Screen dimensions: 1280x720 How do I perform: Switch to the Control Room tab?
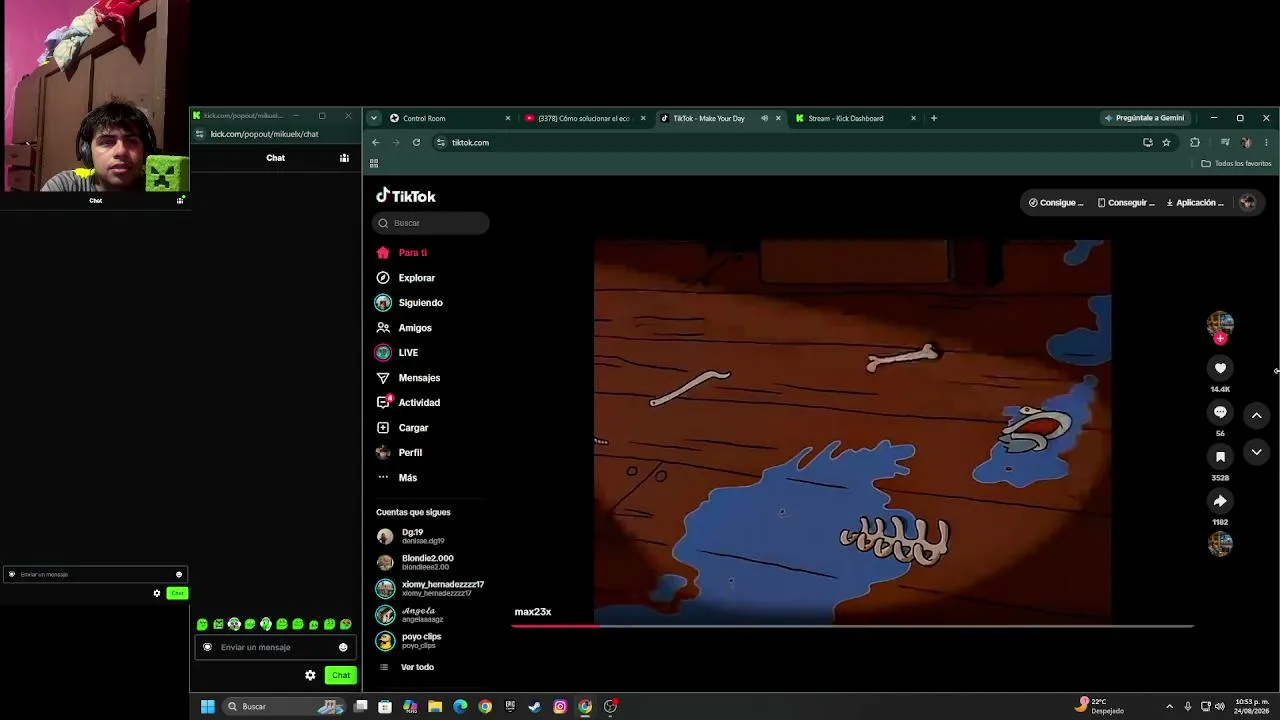click(x=450, y=118)
